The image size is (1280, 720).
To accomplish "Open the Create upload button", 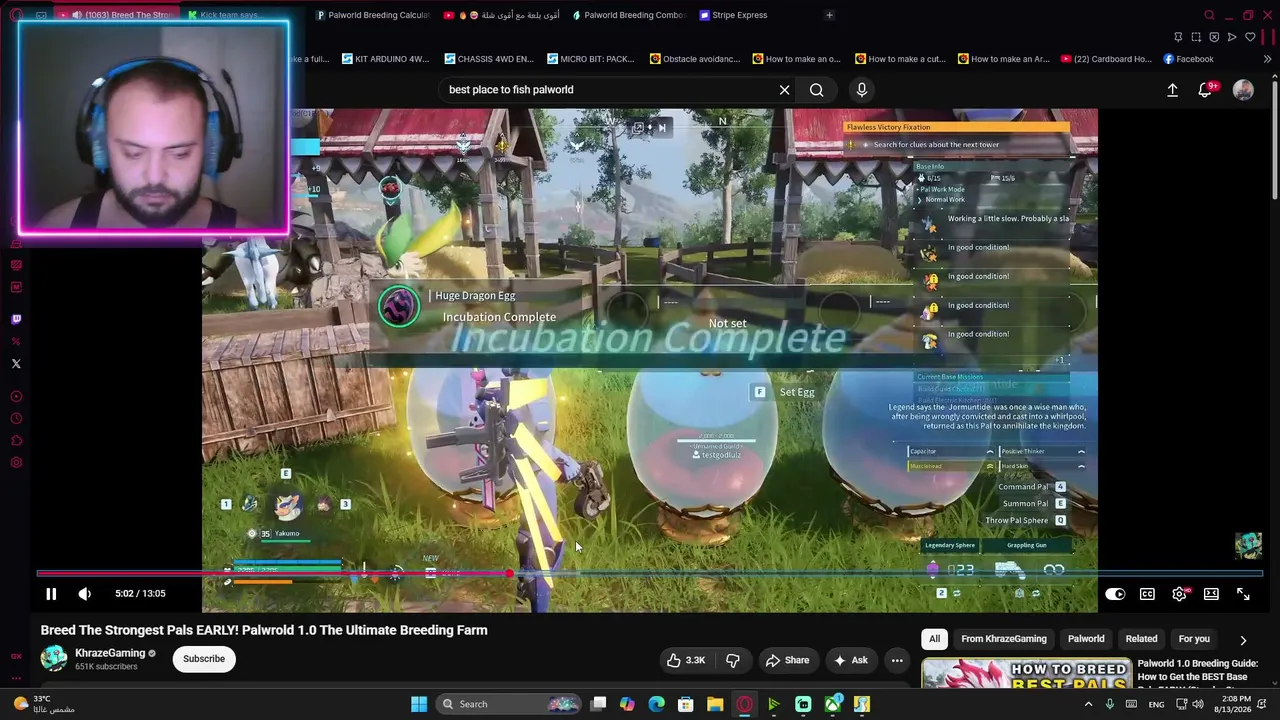I will click(x=1172, y=90).
